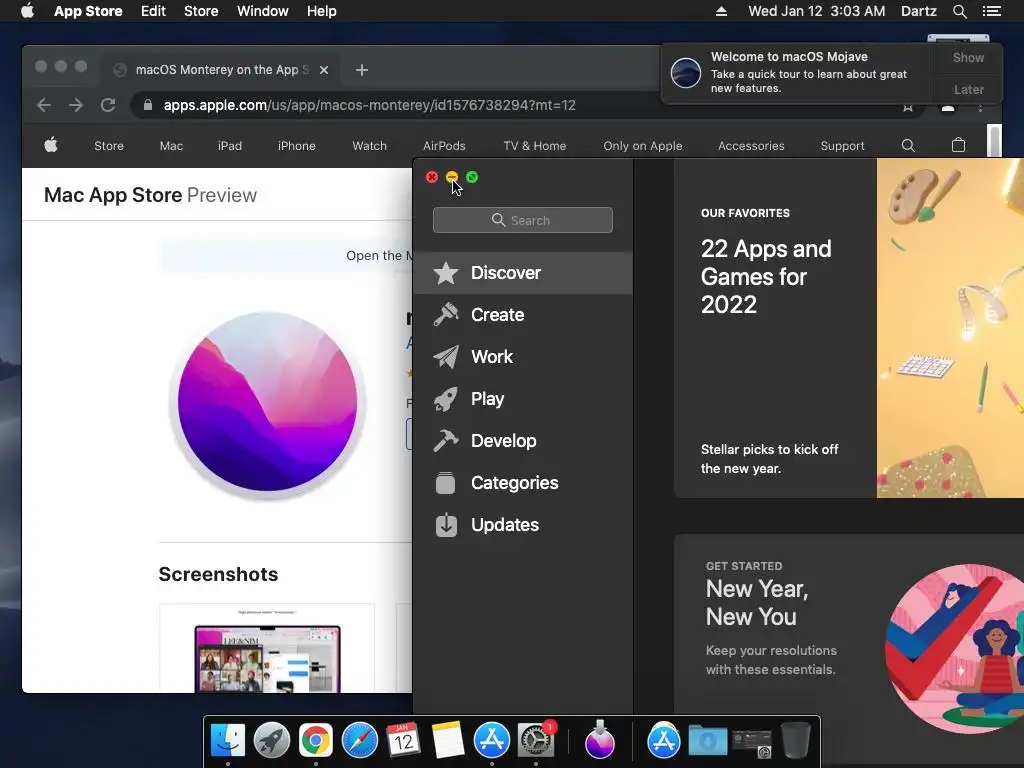Open shopping bag on Apple website
Viewport: 1024px width, 768px height.
tap(958, 145)
